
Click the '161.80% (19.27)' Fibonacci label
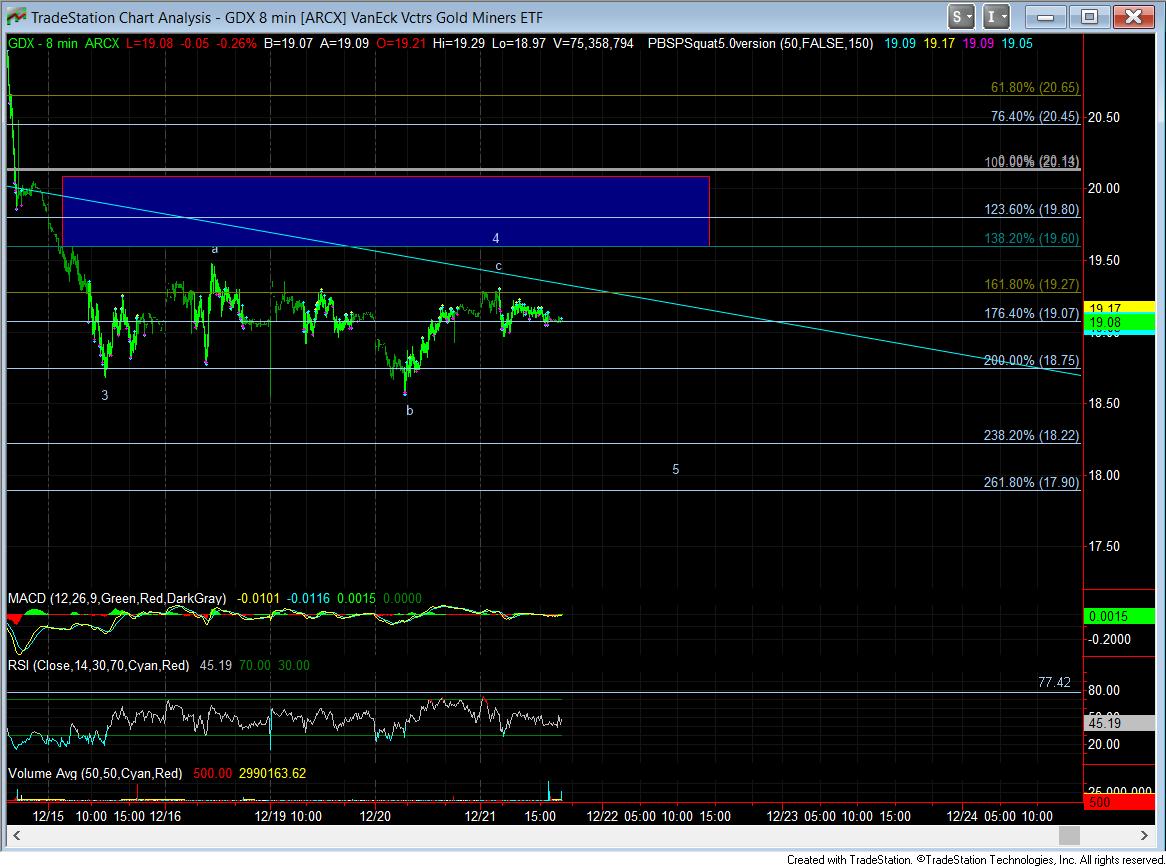pos(1031,285)
